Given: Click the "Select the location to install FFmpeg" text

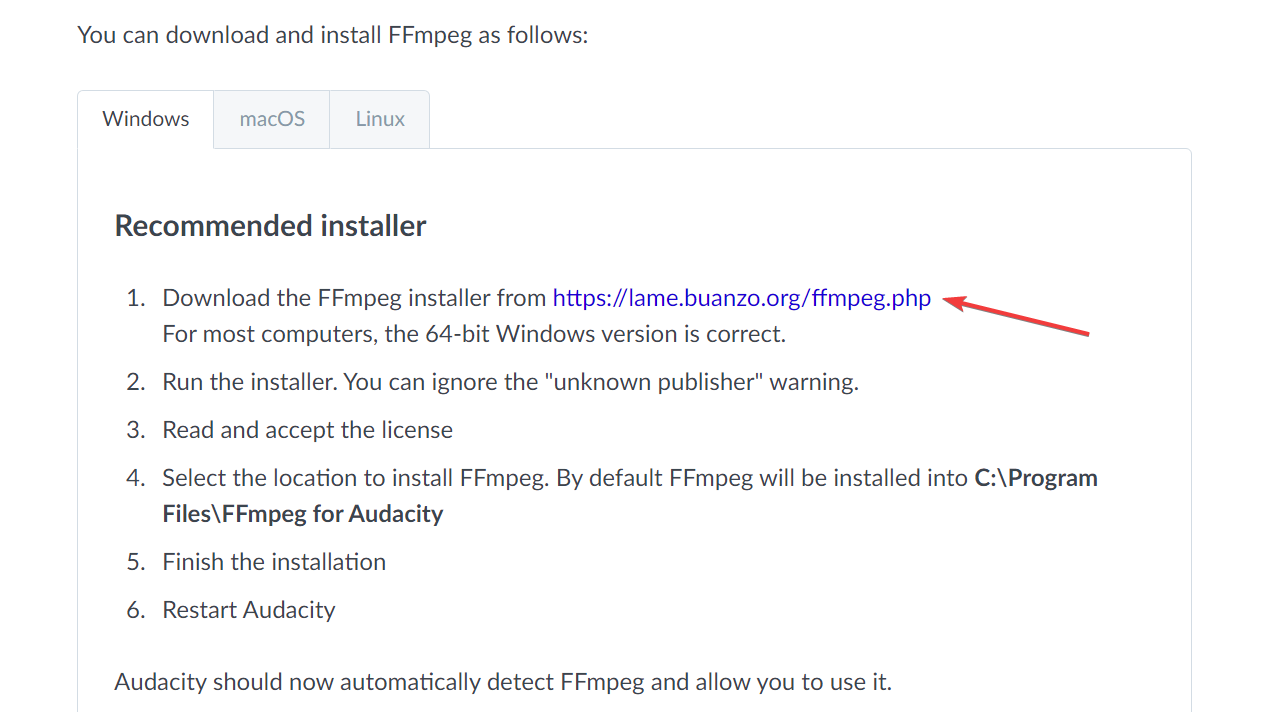Looking at the screenshot, I should click(355, 478).
